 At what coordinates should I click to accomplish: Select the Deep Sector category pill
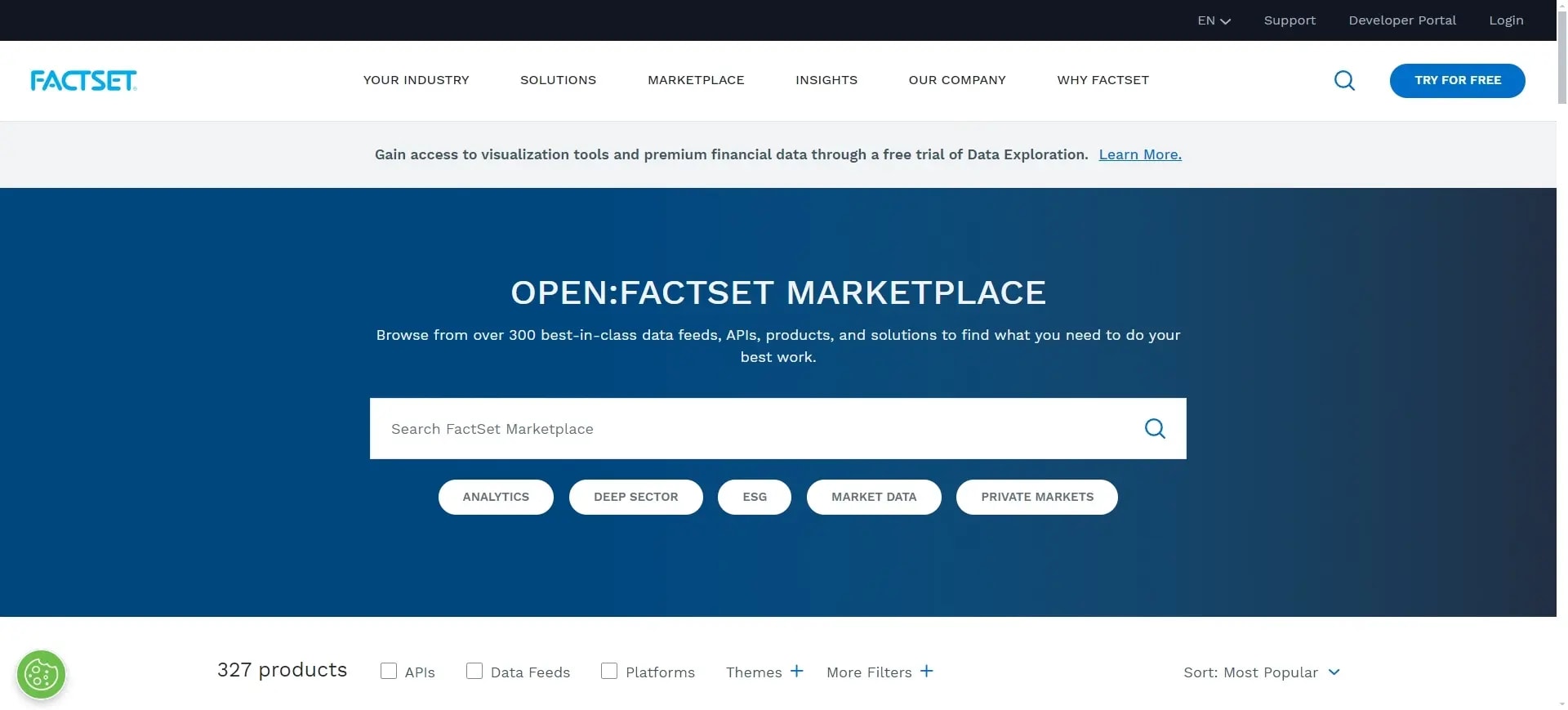pos(636,497)
